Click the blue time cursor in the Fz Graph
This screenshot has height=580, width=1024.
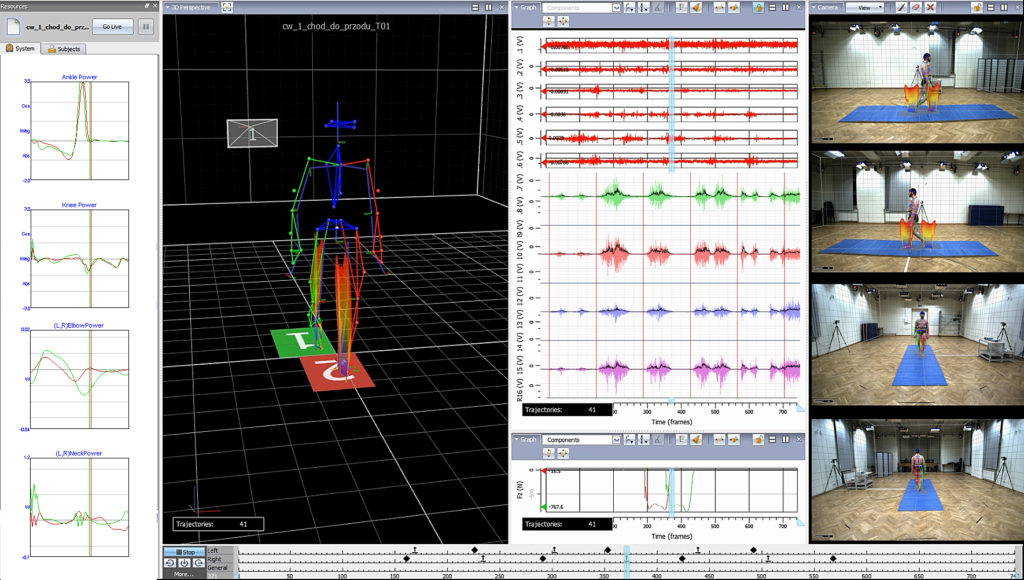click(671, 490)
